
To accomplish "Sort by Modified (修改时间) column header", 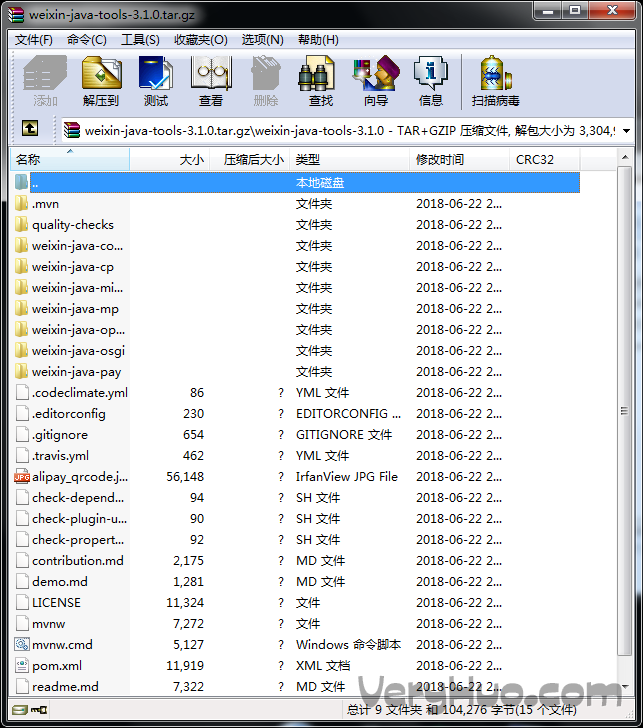I will [459, 160].
